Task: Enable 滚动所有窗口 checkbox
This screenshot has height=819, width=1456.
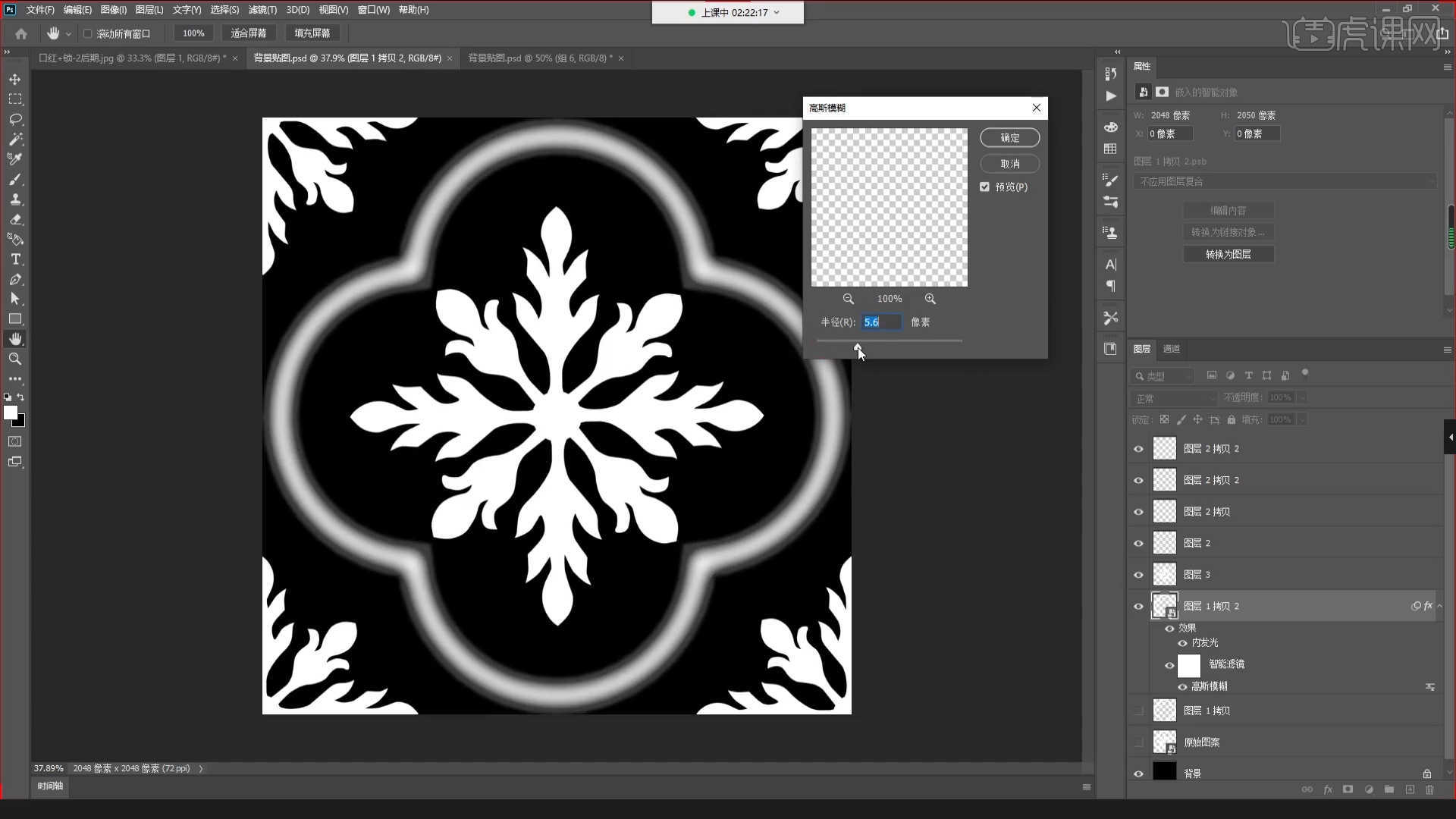Action: 87,33
